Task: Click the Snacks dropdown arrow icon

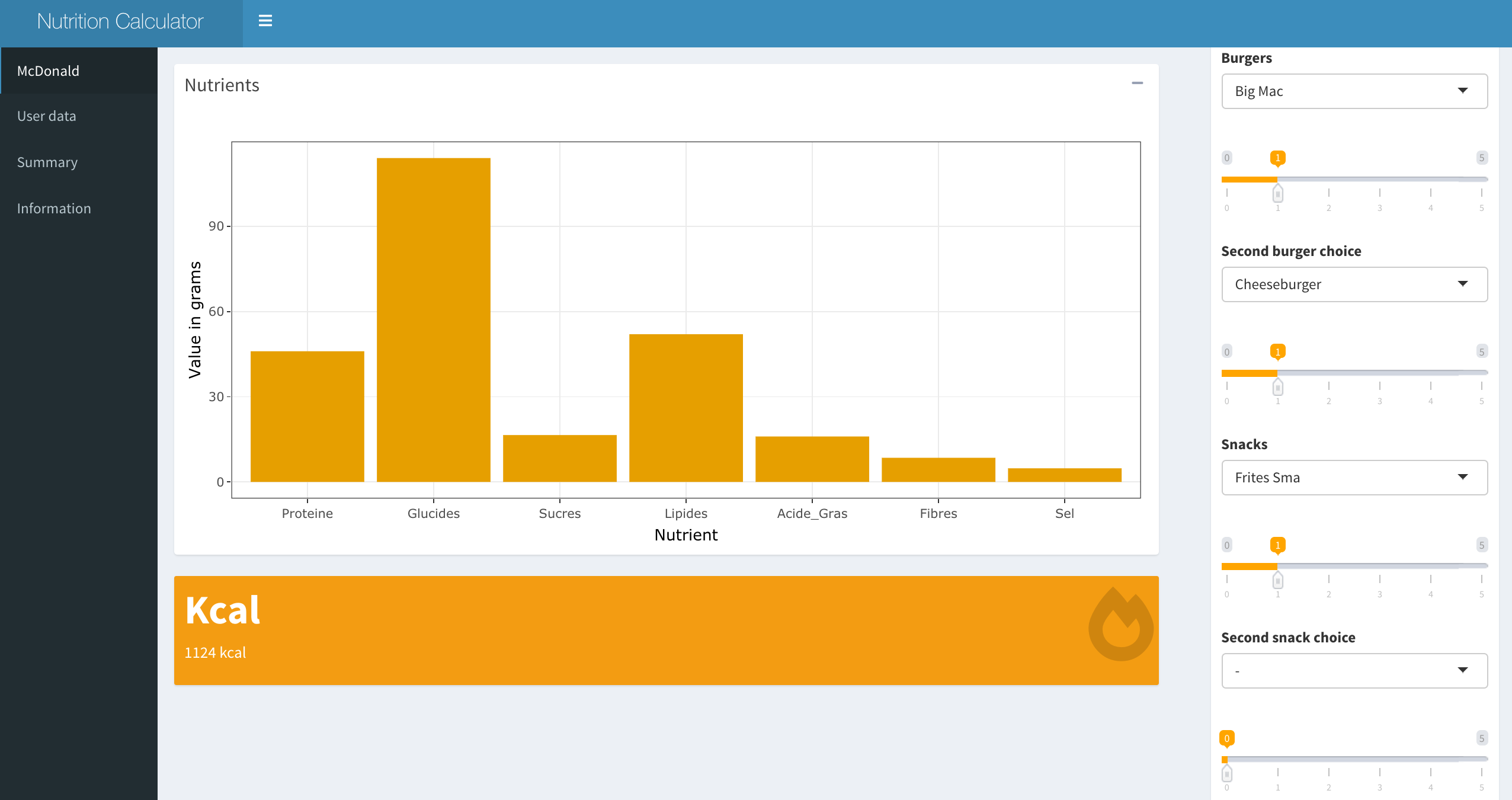Action: (x=1462, y=477)
